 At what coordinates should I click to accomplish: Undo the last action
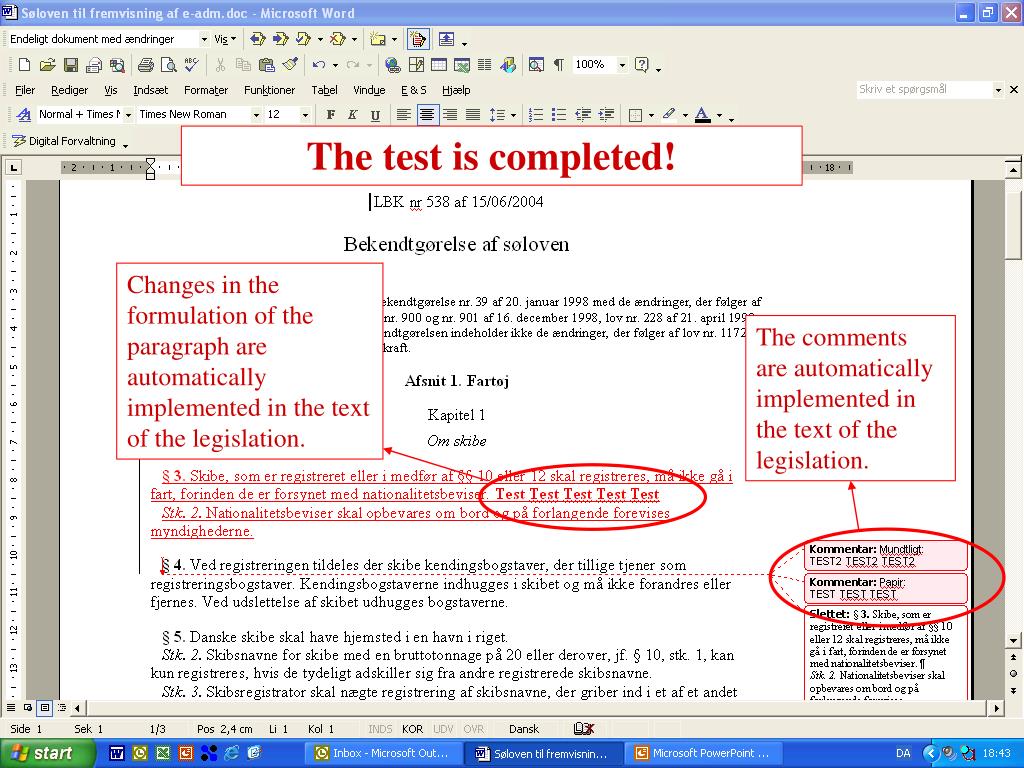[x=319, y=65]
